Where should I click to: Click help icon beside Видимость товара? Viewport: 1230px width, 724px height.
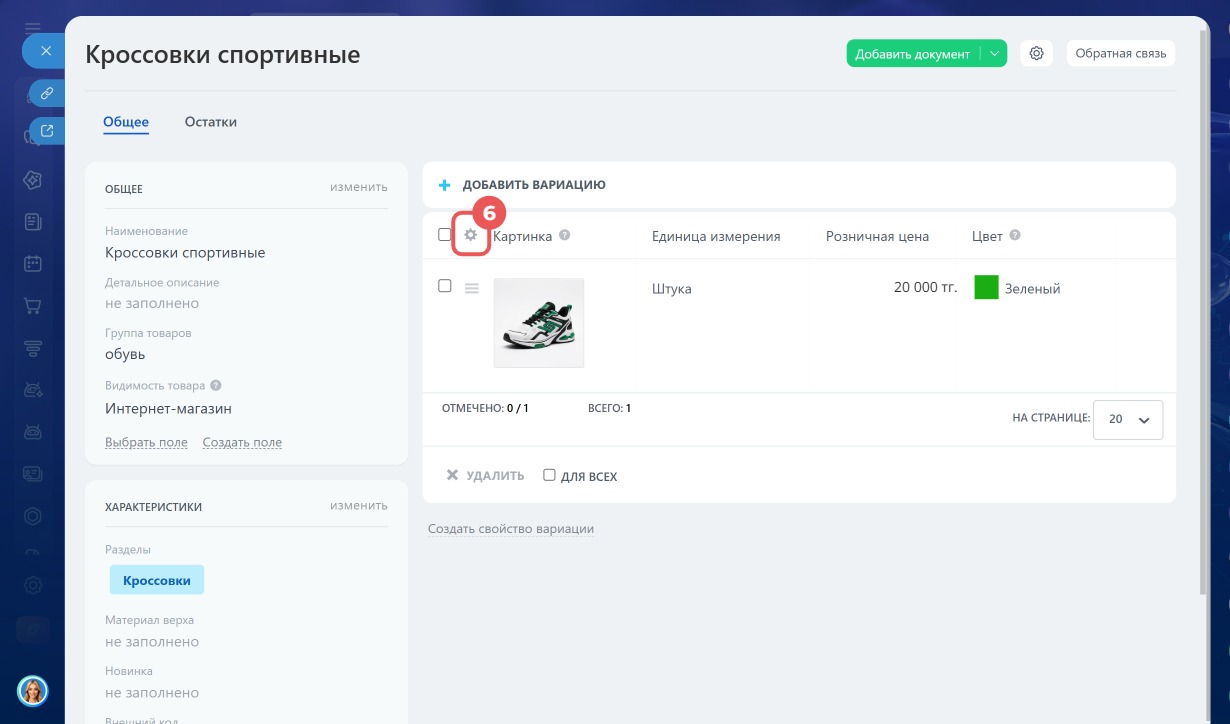pyautogui.click(x=216, y=385)
